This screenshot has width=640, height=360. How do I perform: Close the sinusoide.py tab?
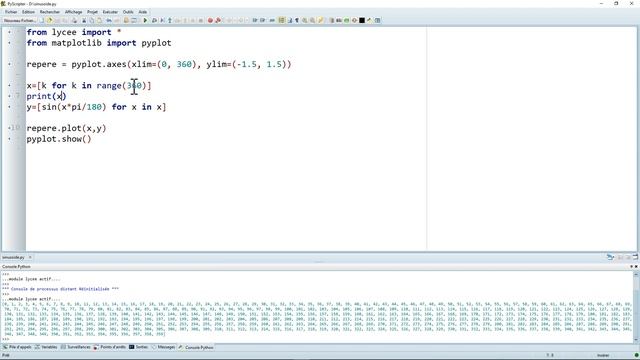pyautogui.click(x=30, y=257)
